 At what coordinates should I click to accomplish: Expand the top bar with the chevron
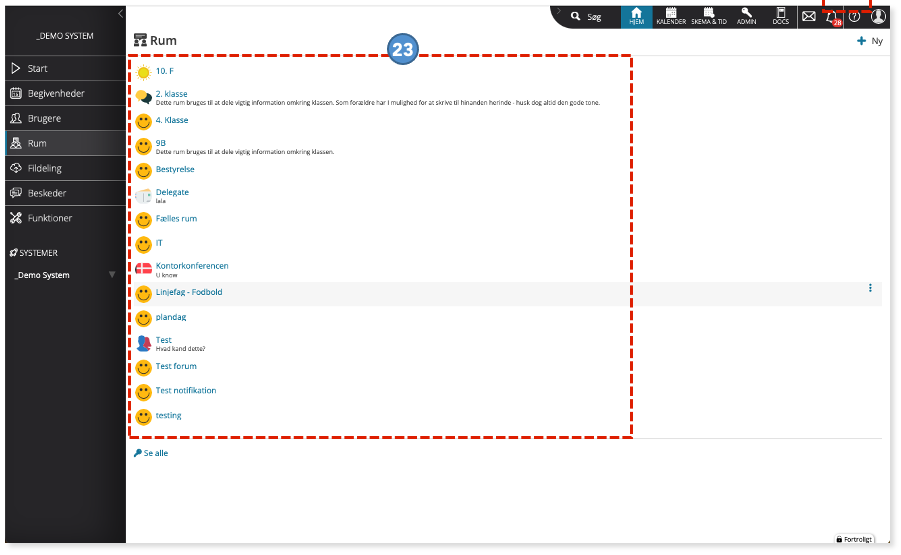(x=558, y=11)
